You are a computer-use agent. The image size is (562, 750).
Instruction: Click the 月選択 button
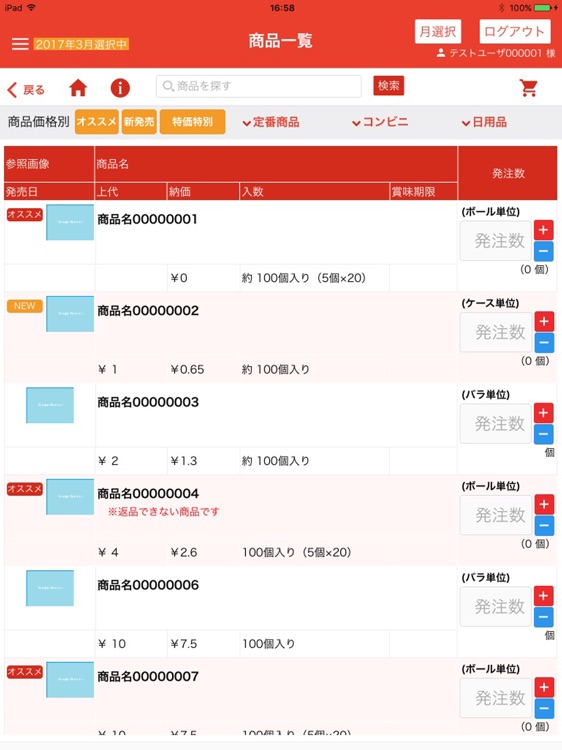[x=438, y=32]
